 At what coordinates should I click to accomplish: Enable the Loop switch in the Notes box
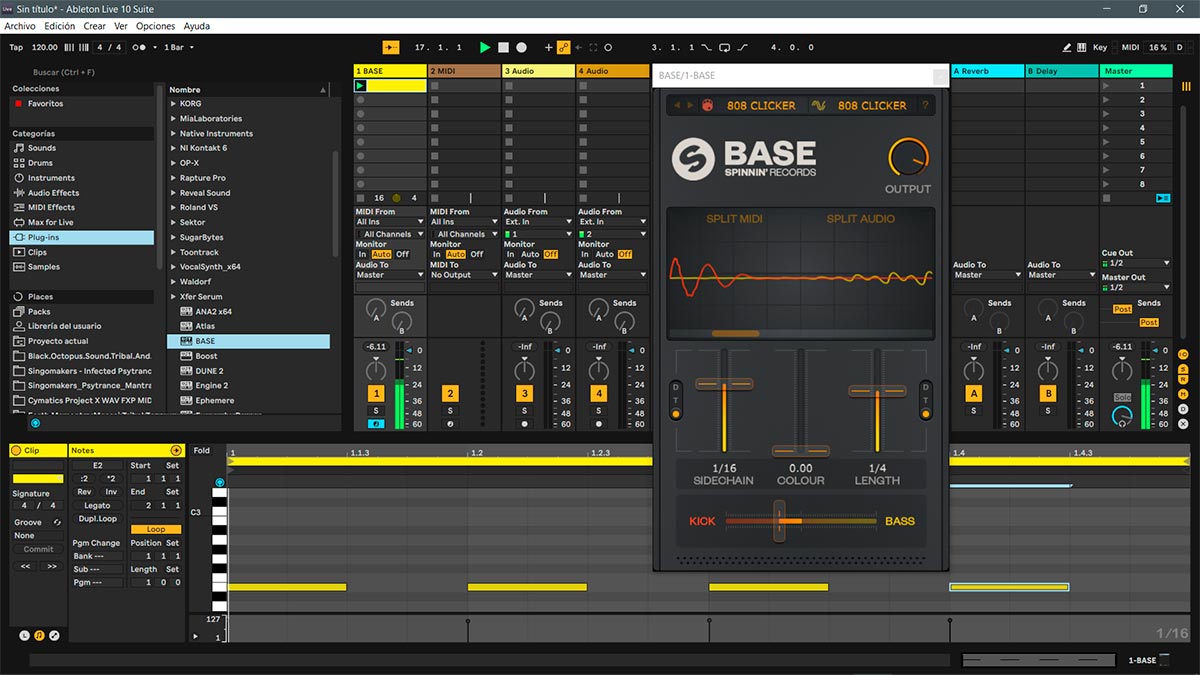tap(156, 529)
